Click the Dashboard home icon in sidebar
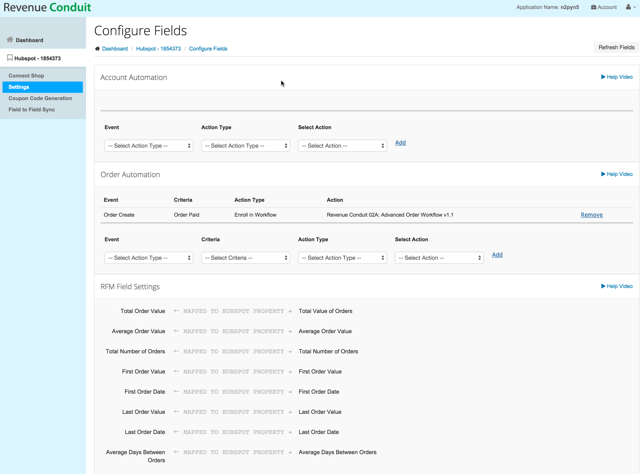640x474 pixels. pos(10,40)
